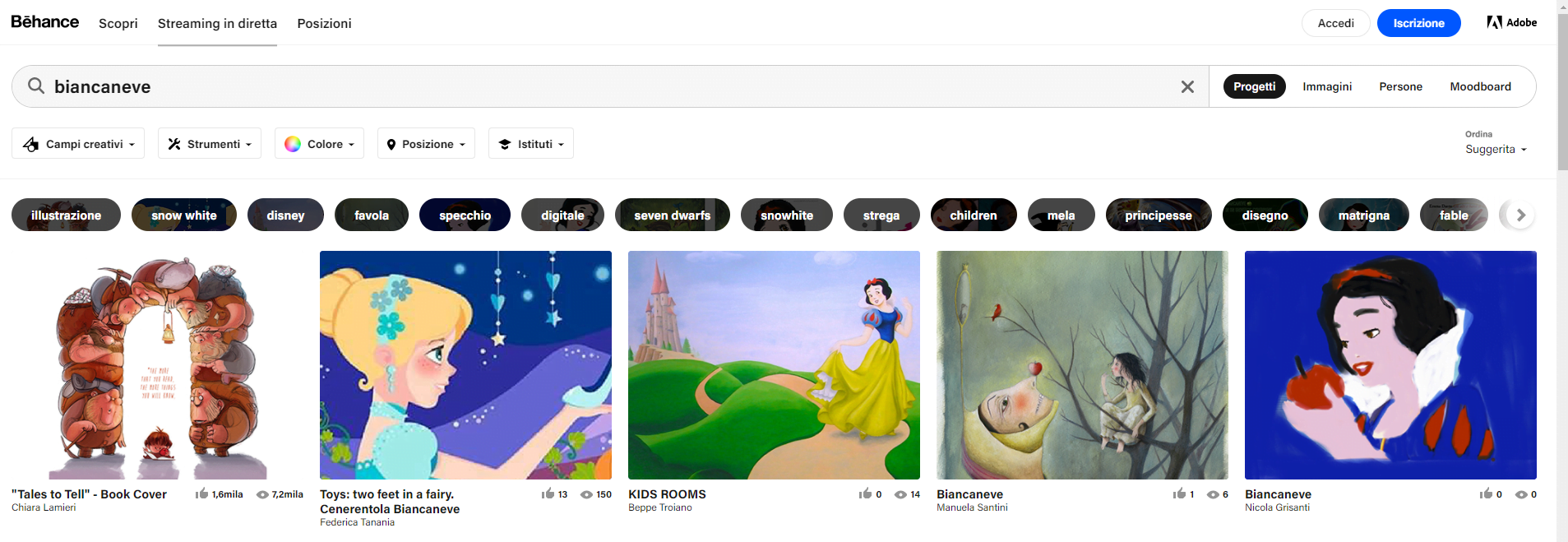This screenshot has width=1568, height=542.
Task: Open author Nicola Grisanti profile
Action: coord(1277,507)
